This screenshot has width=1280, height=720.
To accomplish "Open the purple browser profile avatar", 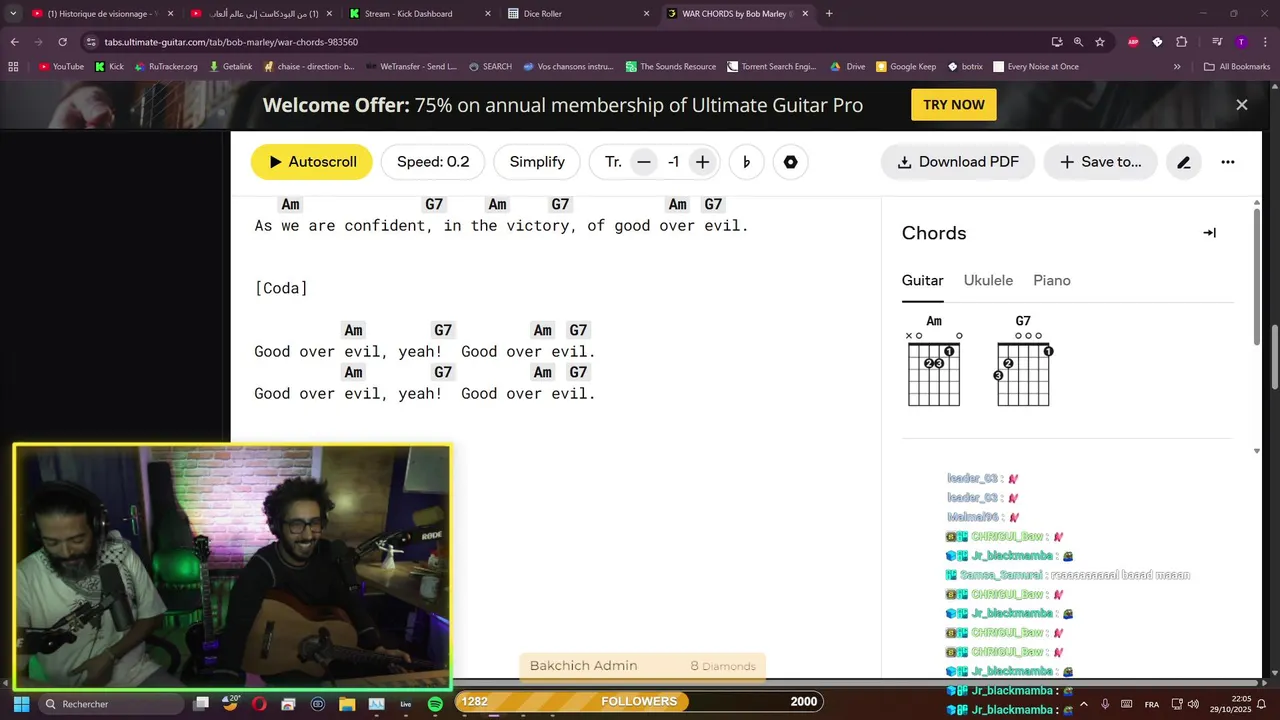I will pos(1241,42).
